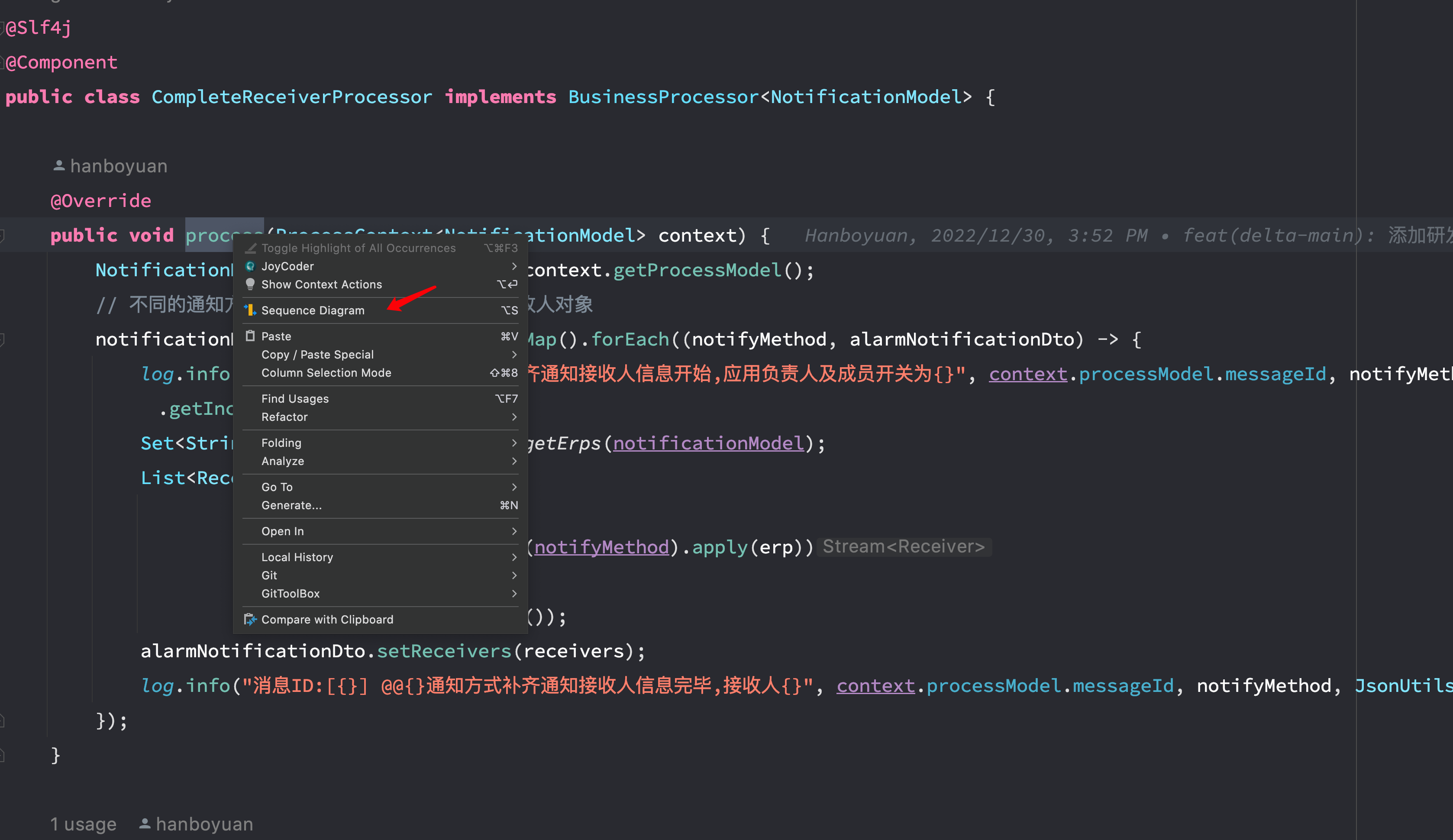Image resolution: width=1453 pixels, height=840 pixels.
Task: Expand the Copy / Paste Special submenu
Action: 514,355
